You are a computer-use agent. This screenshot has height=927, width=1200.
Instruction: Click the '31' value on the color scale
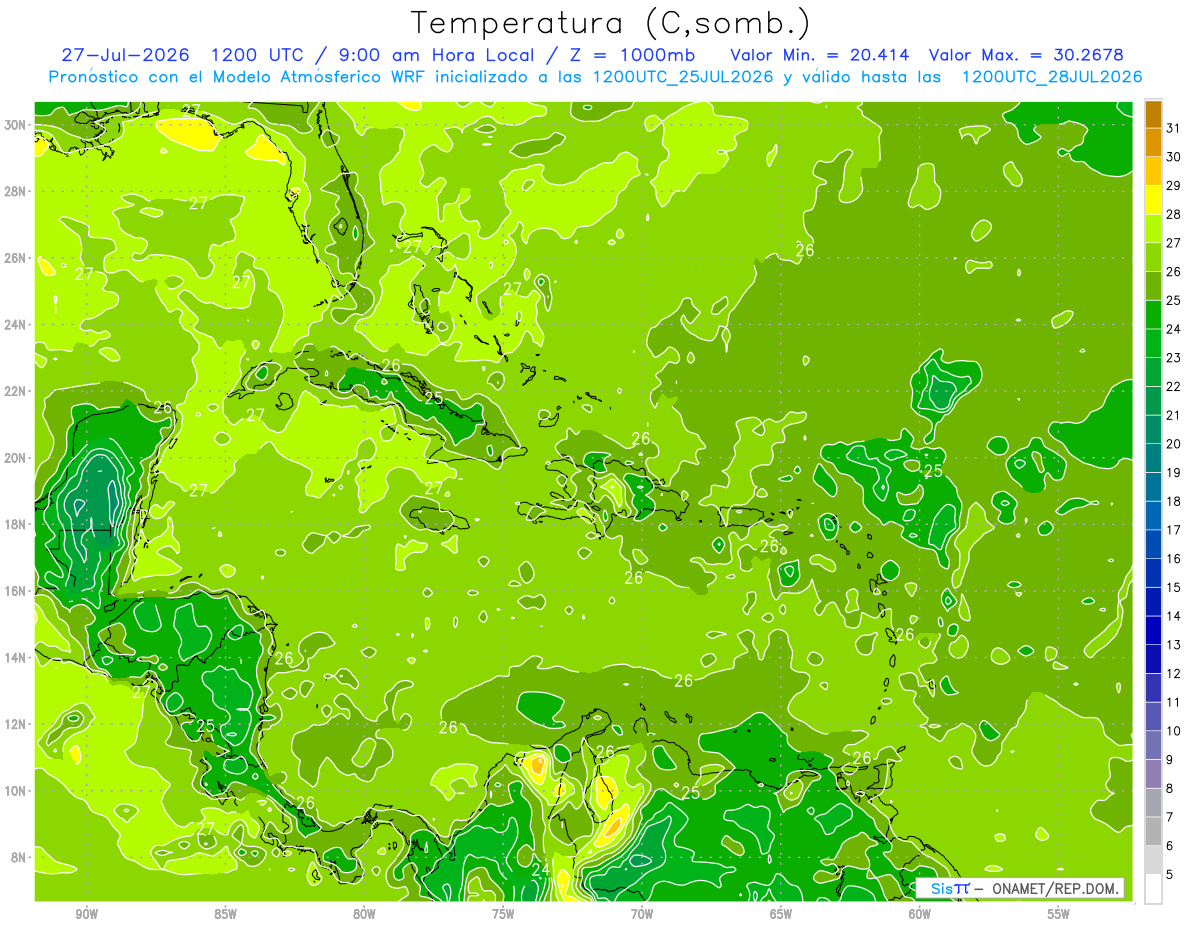(1173, 127)
